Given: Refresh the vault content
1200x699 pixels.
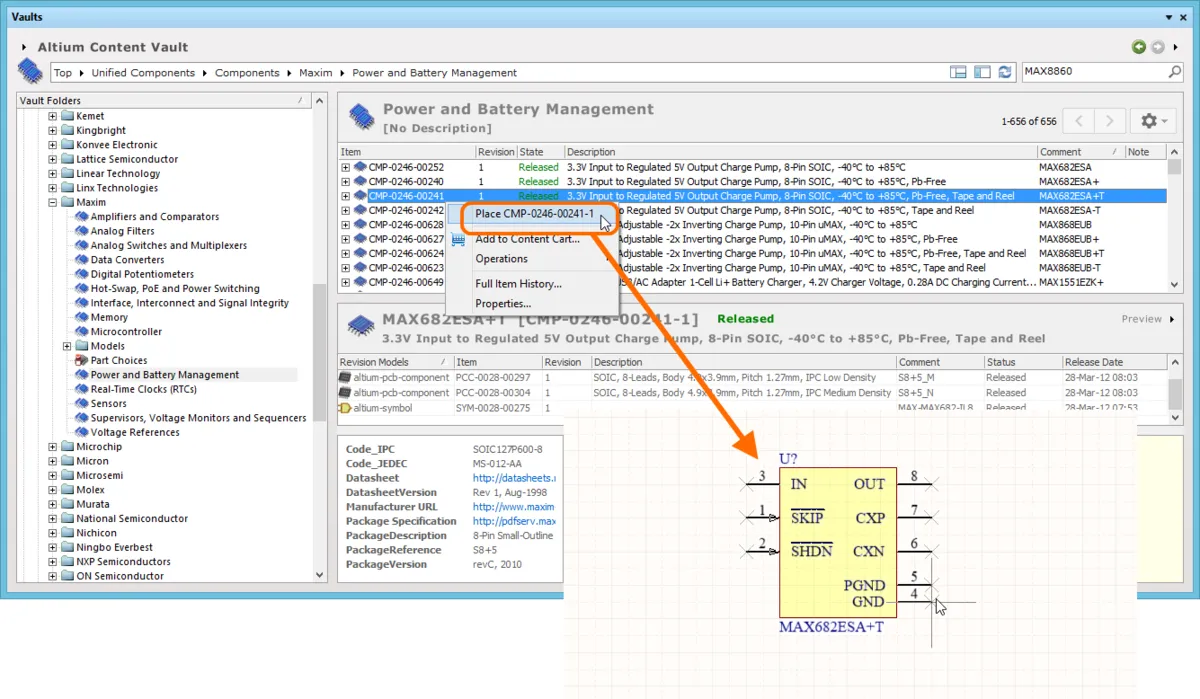Looking at the screenshot, I should click(1005, 72).
